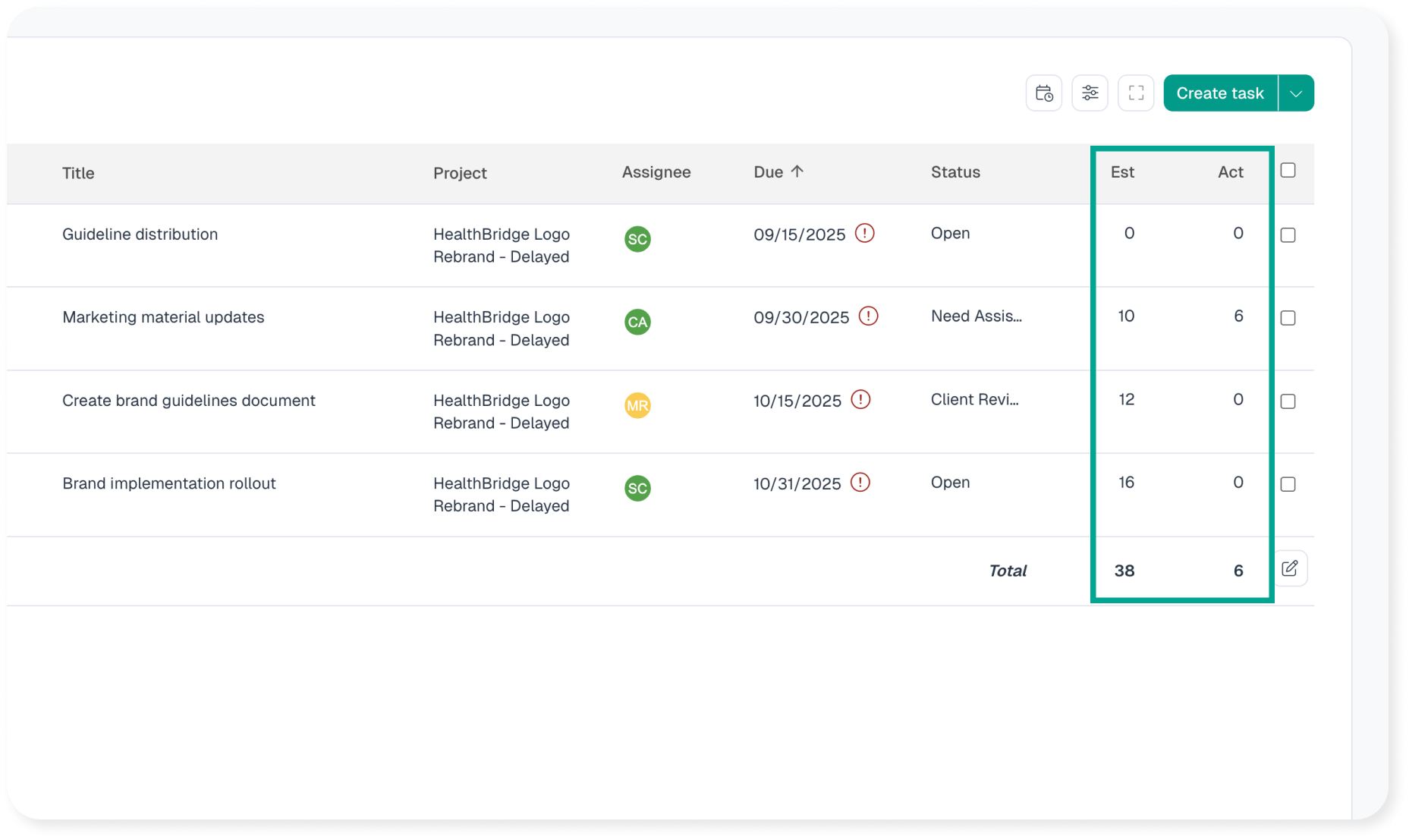Open the calendar schedule view icon

click(1043, 93)
